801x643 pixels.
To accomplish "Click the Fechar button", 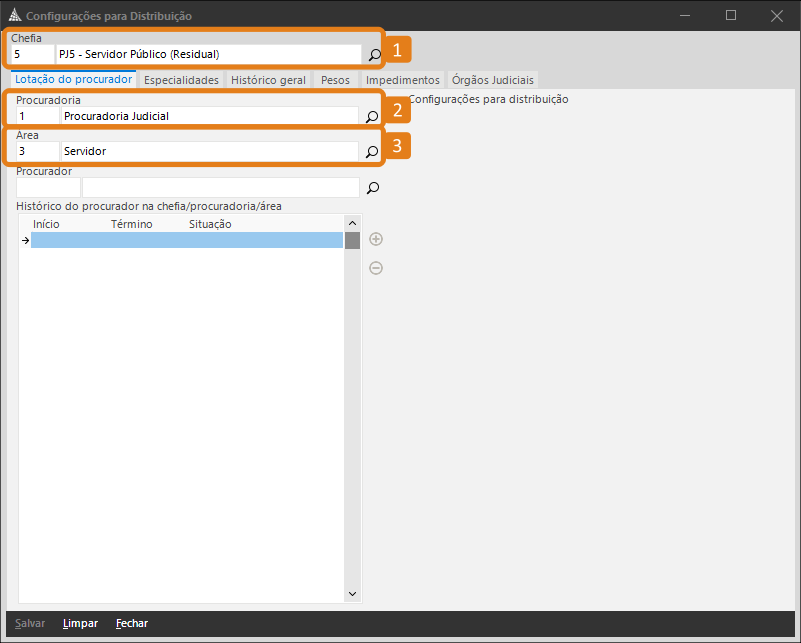I will tap(132, 624).
